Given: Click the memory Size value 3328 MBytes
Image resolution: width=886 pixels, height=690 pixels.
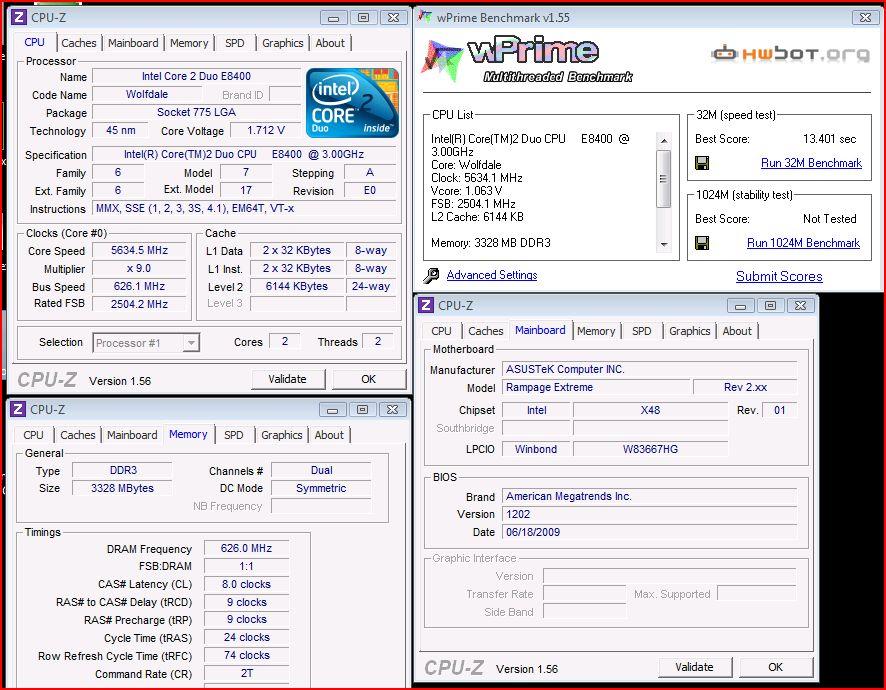Looking at the screenshot, I should coord(122,488).
